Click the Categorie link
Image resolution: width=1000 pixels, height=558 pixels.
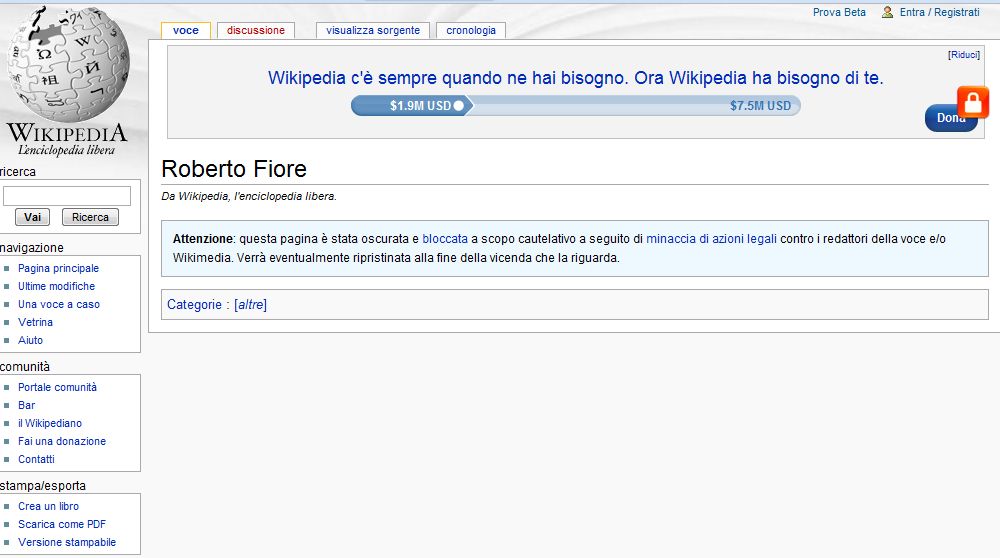pyautogui.click(x=194, y=305)
